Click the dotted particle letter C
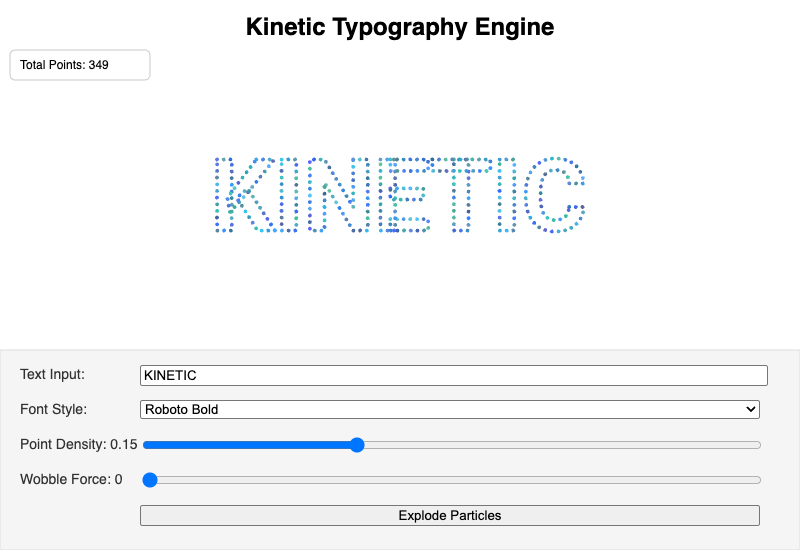 point(555,195)
